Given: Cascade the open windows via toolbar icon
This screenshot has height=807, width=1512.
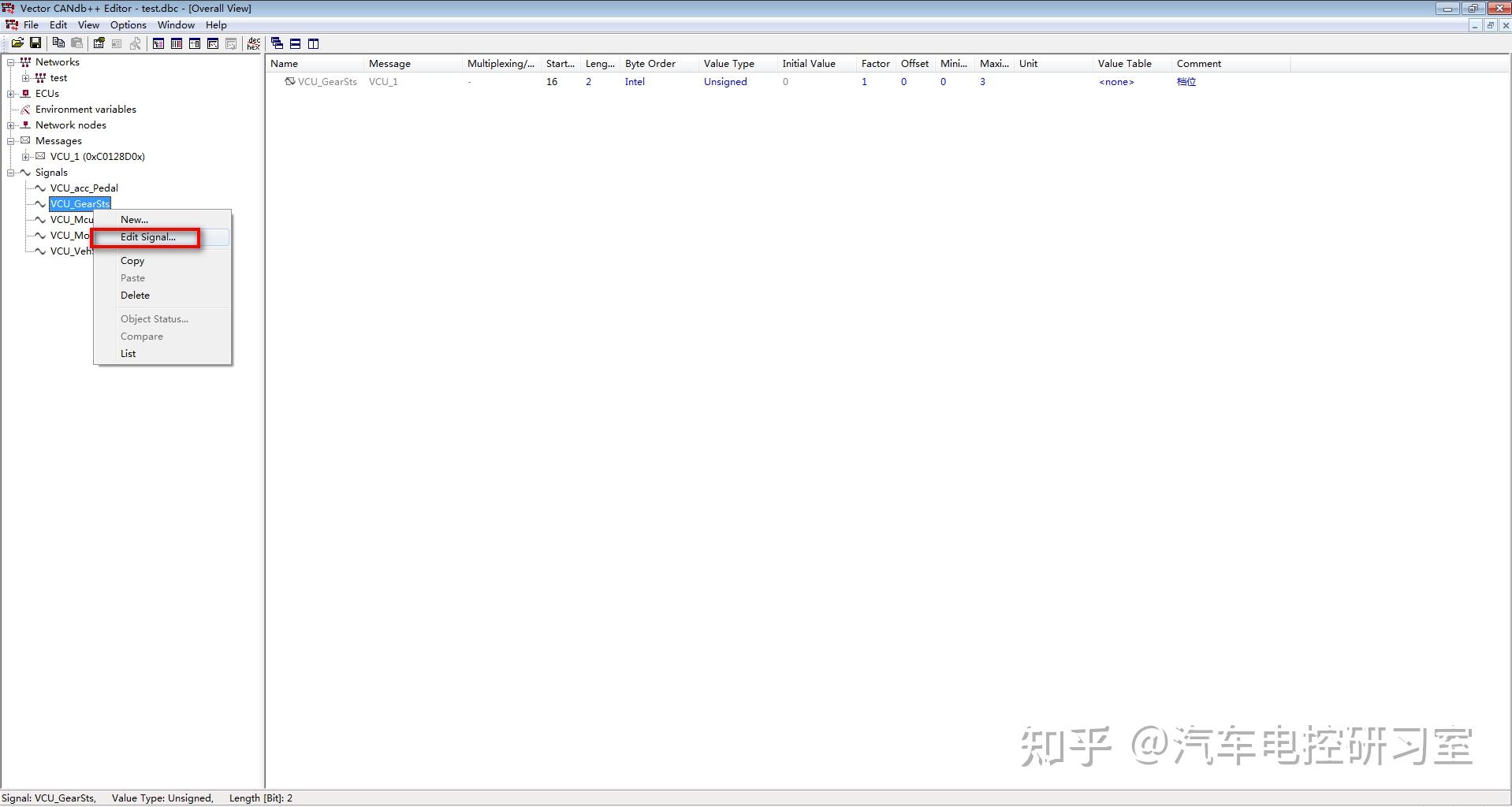Looking at the screenshot, I should point(277,43).
